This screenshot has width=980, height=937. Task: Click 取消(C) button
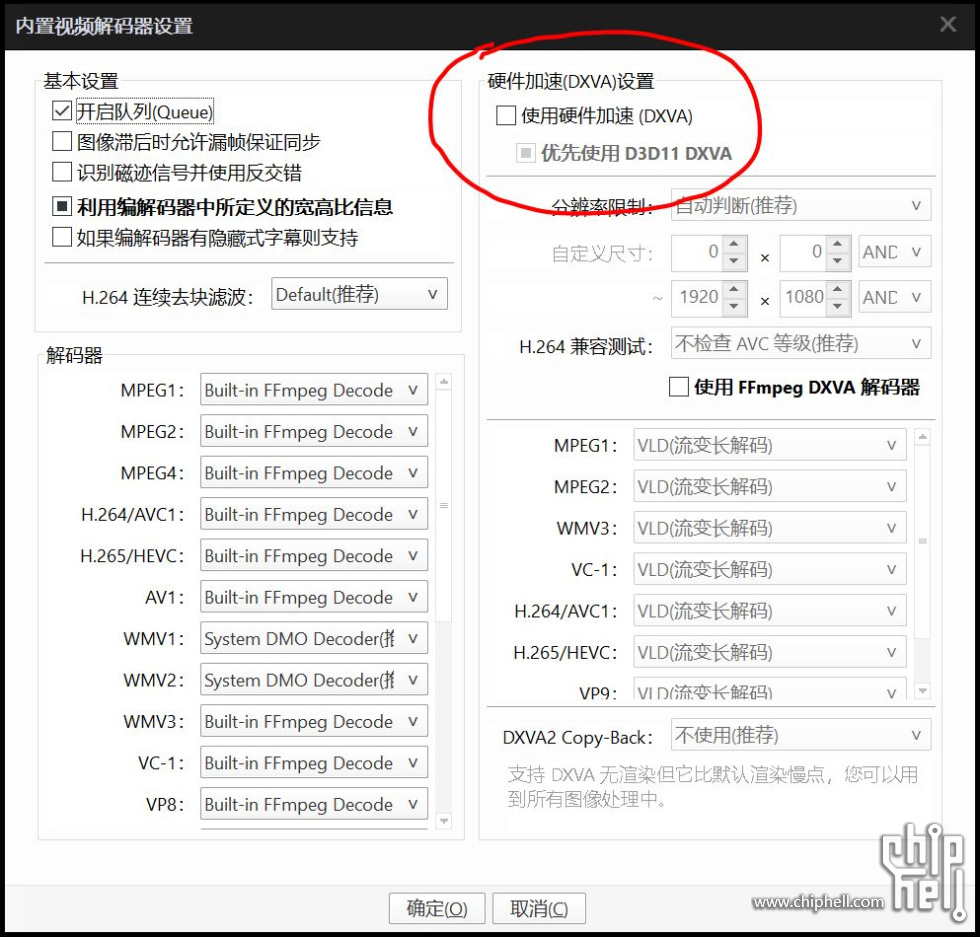click(539, 908)
